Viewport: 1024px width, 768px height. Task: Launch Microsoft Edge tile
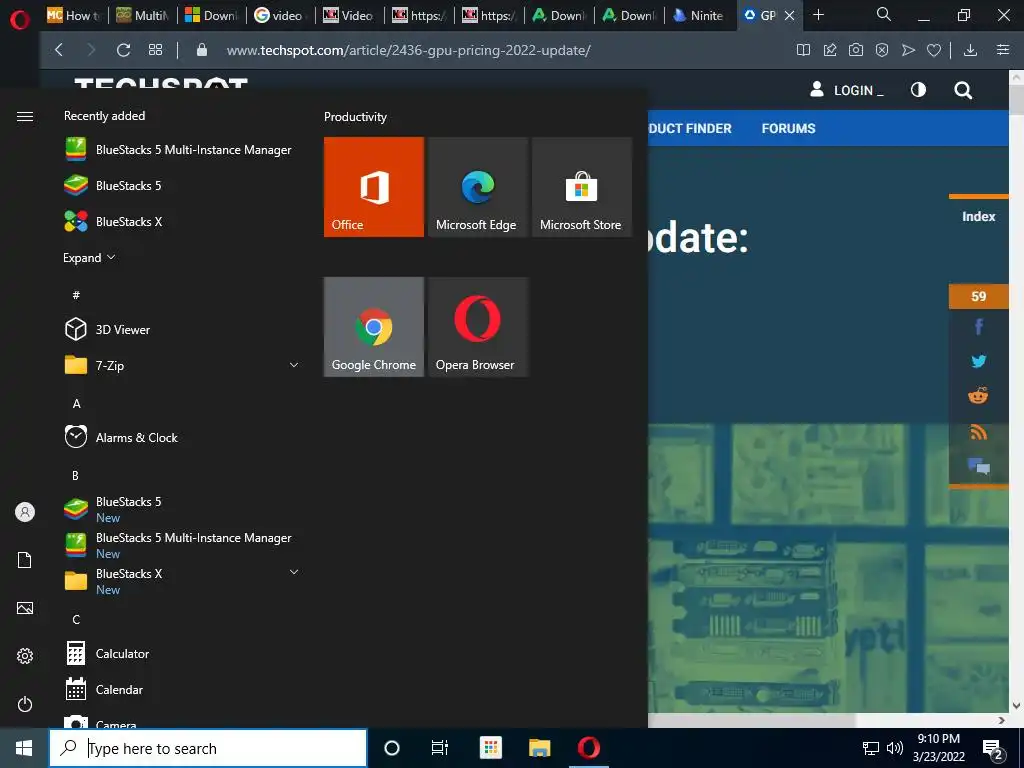click(x=477, y=187)
